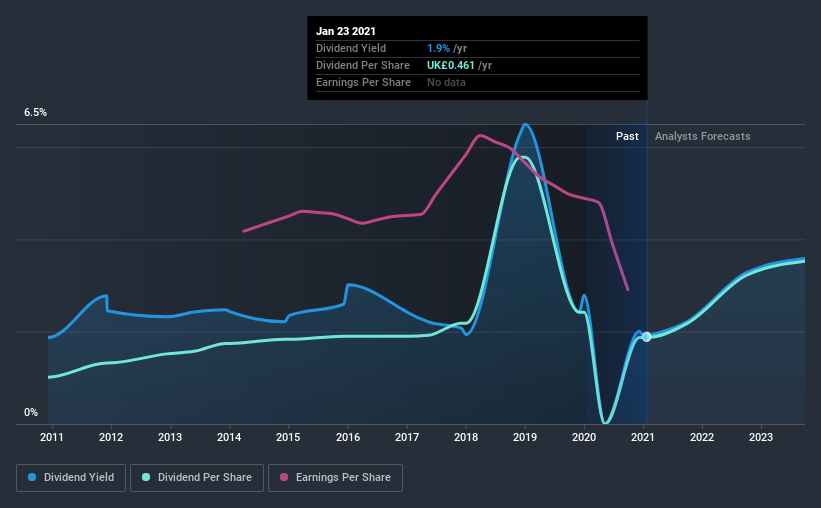Image resolution: width=821 pixels, height=508 pixels.
Task: Click the Past region label
Action: click(x=627, y=136)
